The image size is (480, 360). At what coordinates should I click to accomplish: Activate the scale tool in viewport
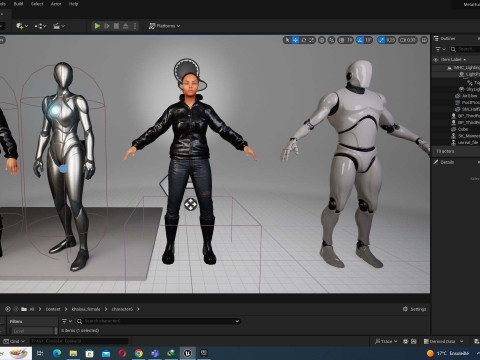pos(311,40)
